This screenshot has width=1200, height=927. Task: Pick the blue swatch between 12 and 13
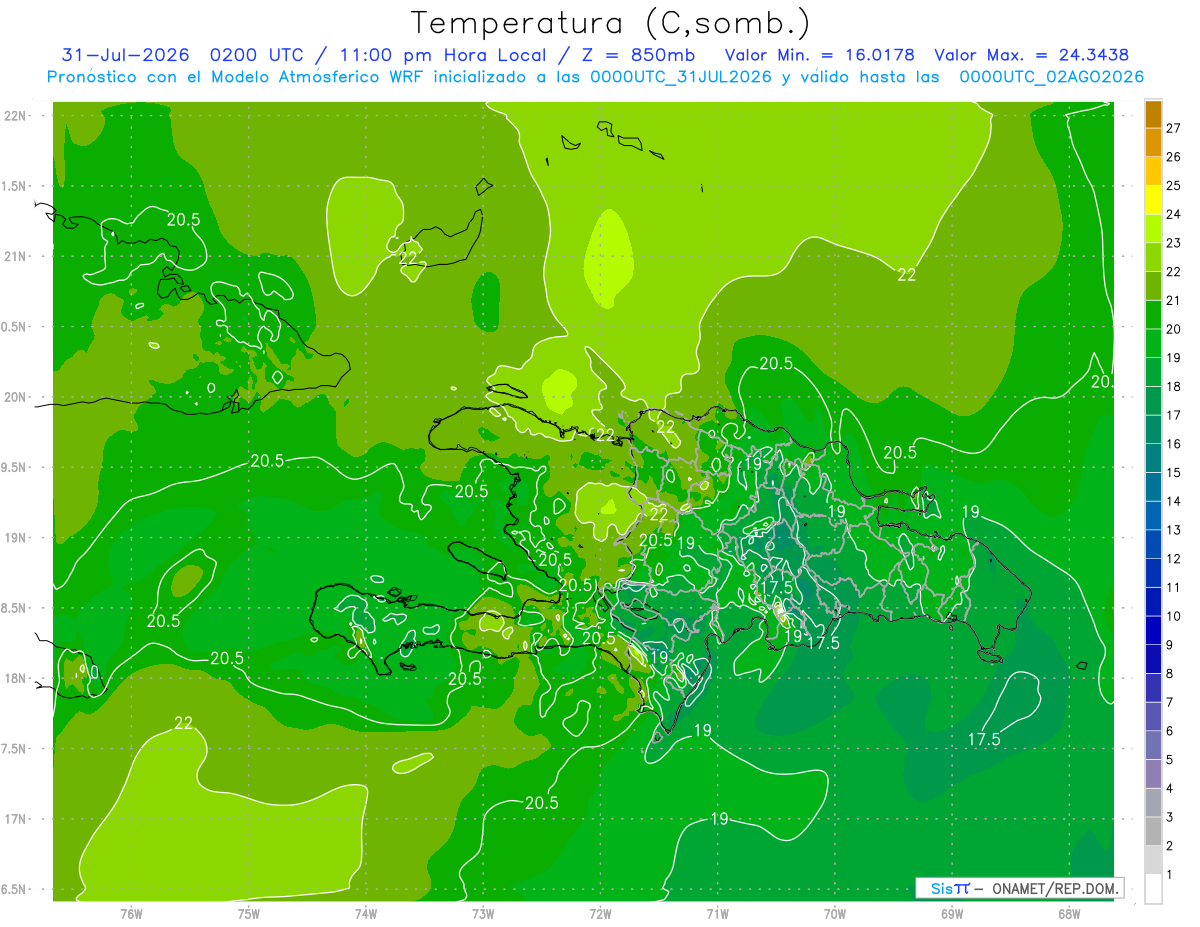coord(1153,545)
